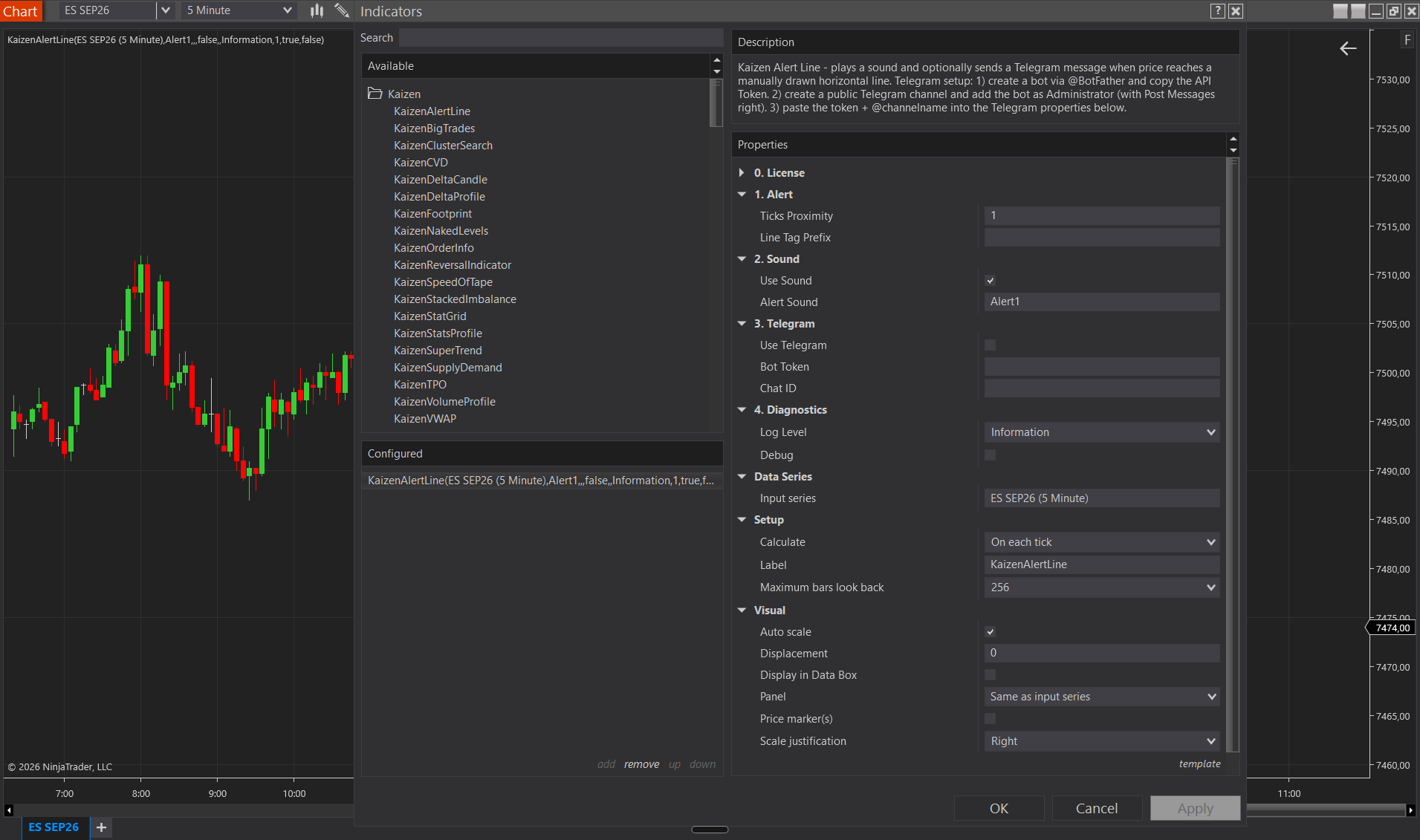Click the remove link under Configured
1420x840 pixels.
pyautogui.click(x=641, y=764)
